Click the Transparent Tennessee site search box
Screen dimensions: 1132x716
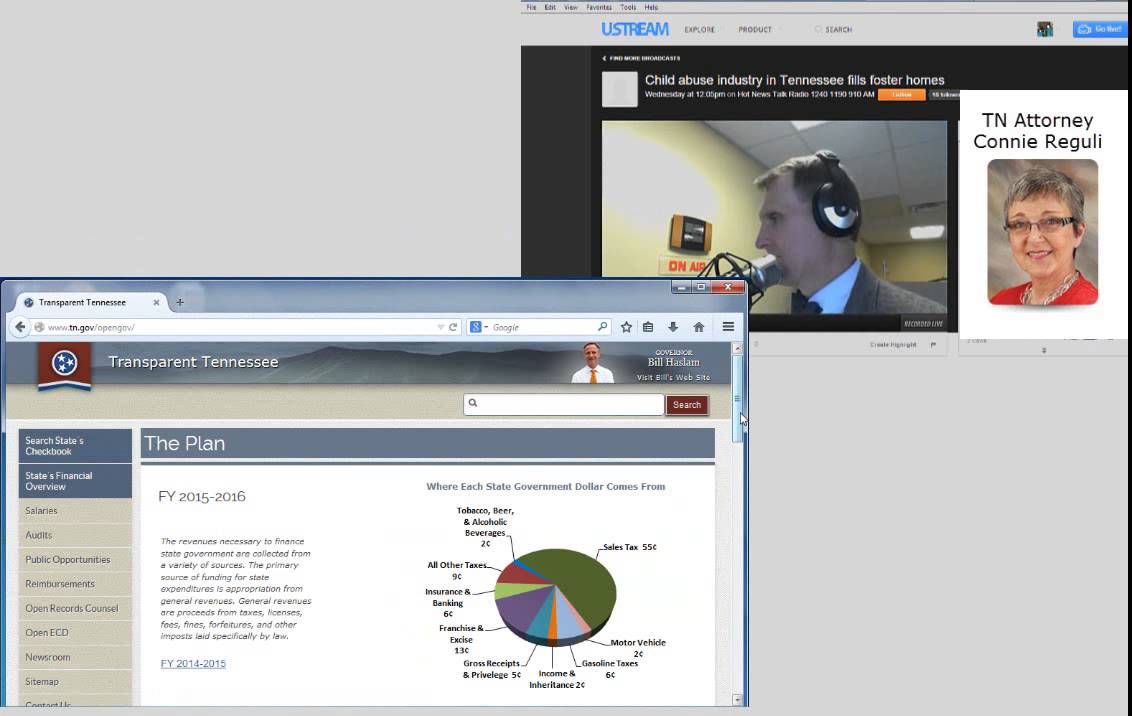[x=564, y=404]
